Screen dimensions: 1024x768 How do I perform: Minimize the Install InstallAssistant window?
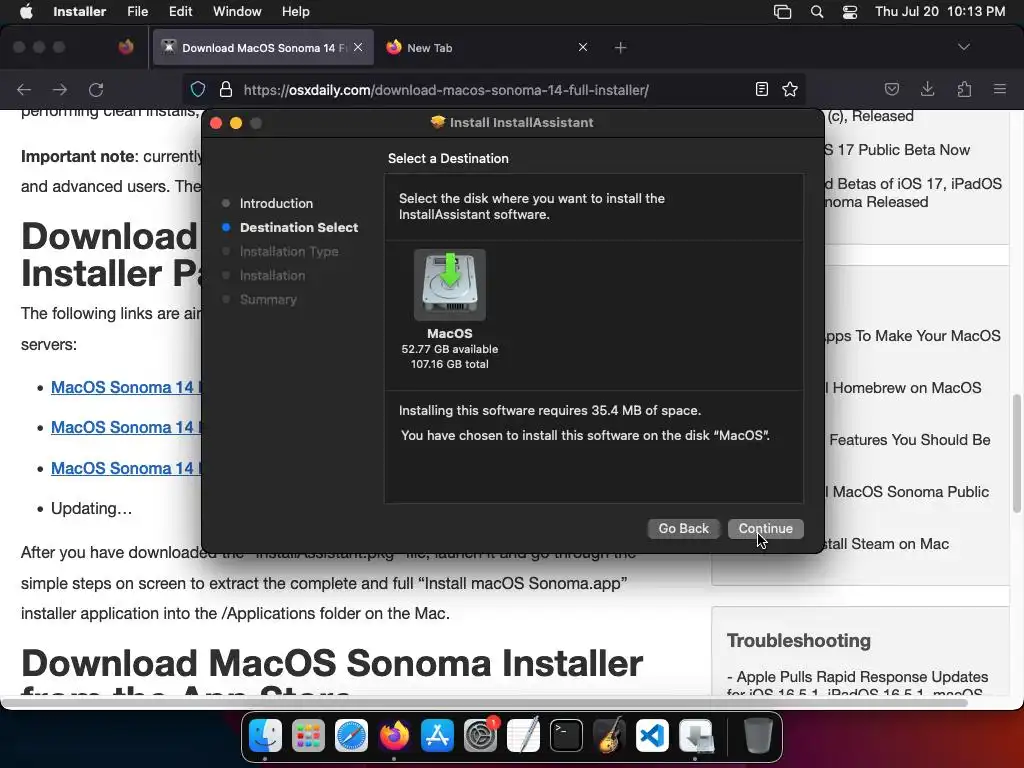(x=236, y=123)
